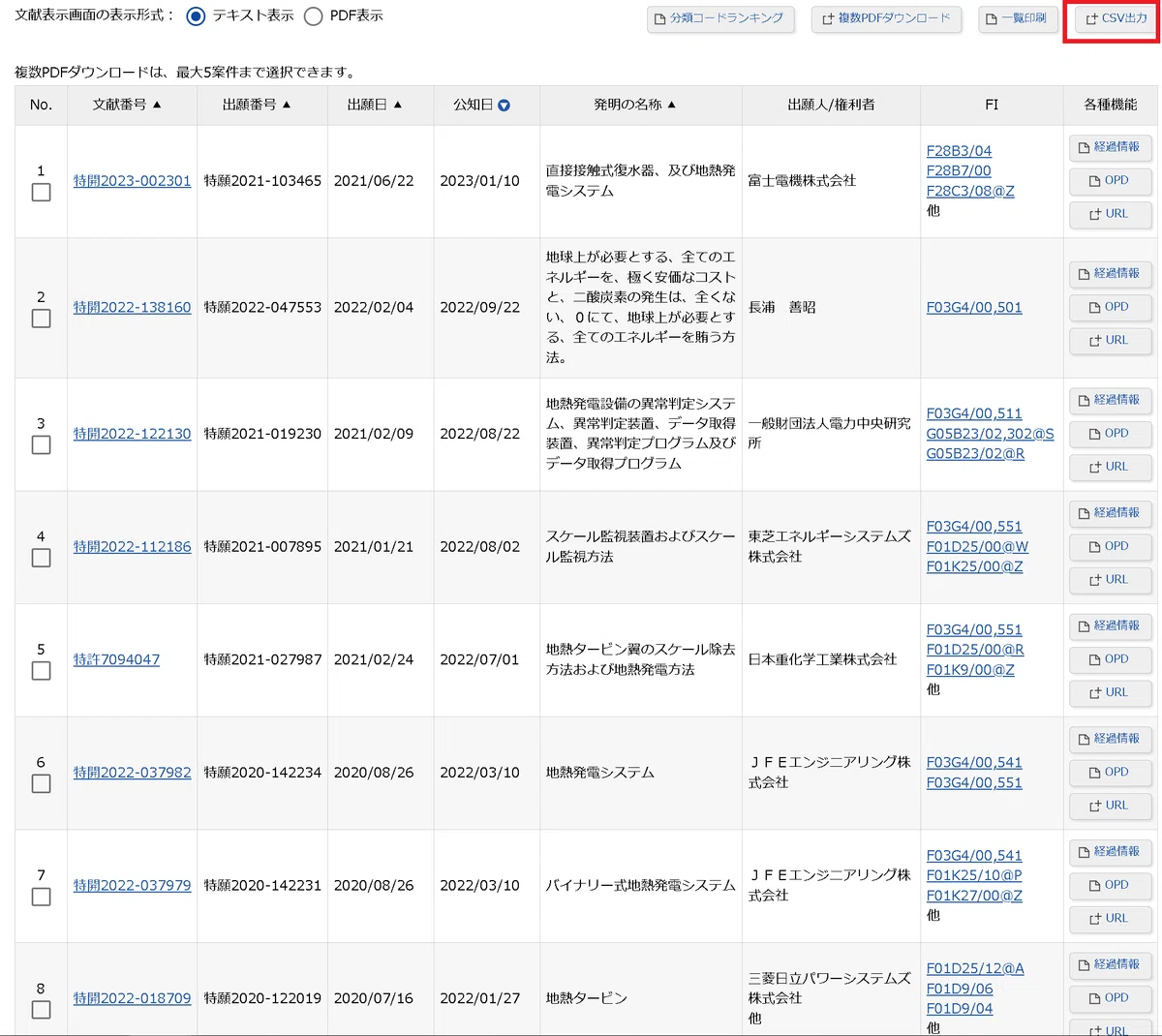Sort by 出願日 column arrow

coord(397,105)
